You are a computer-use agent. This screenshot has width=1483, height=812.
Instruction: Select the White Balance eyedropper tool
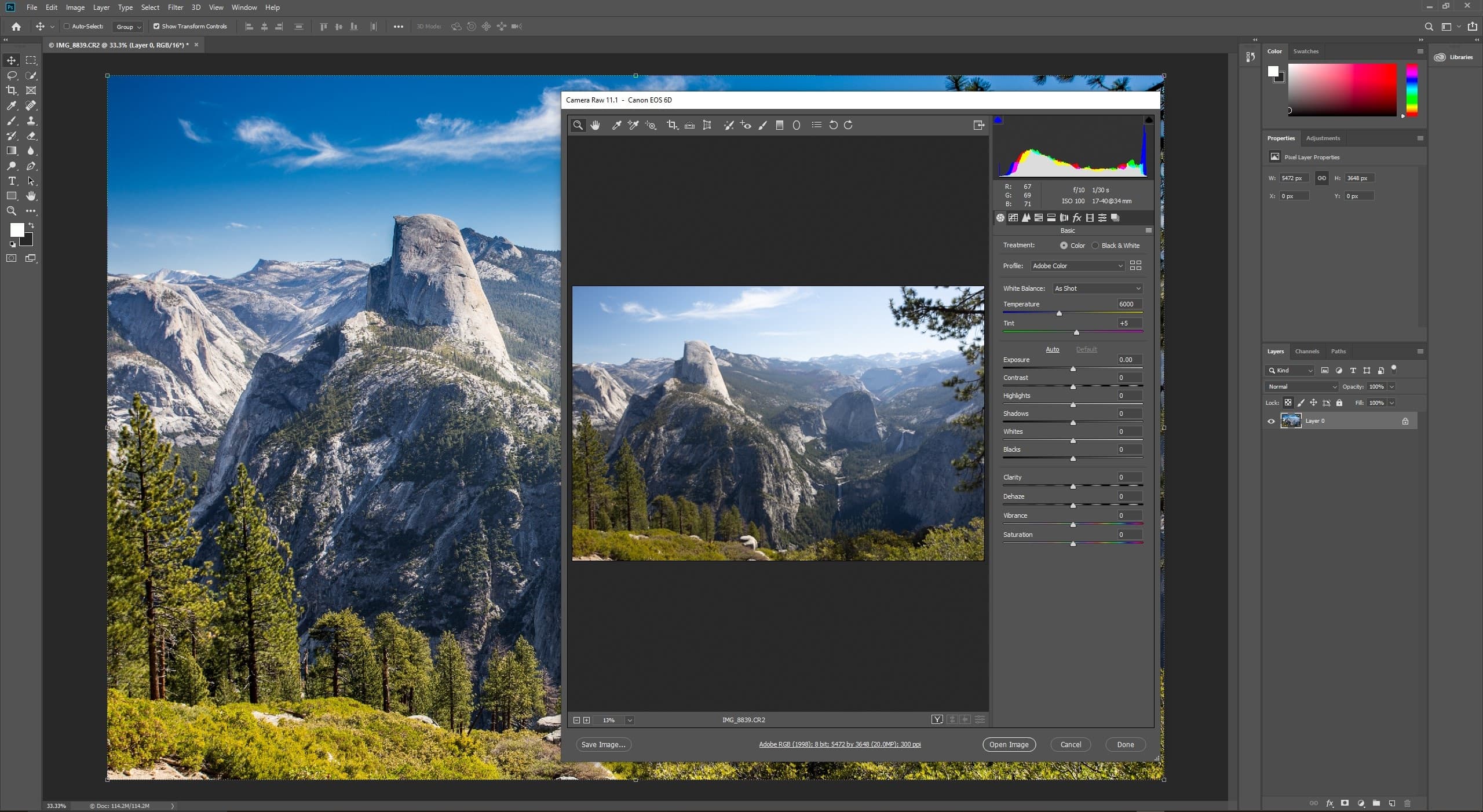pos(616,125)
